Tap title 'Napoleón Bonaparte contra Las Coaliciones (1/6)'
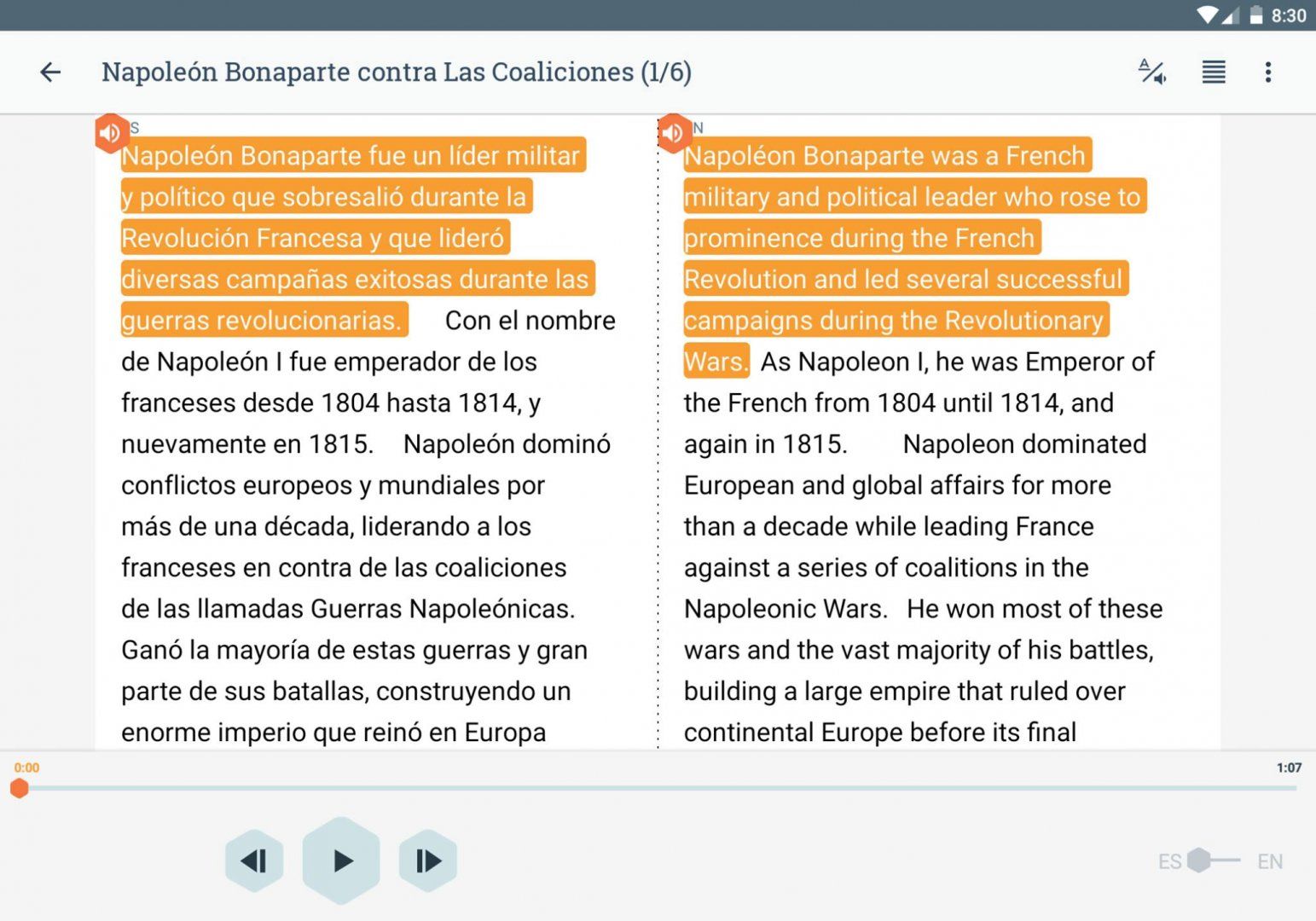The image size is (1316, 921). (397, 72)
